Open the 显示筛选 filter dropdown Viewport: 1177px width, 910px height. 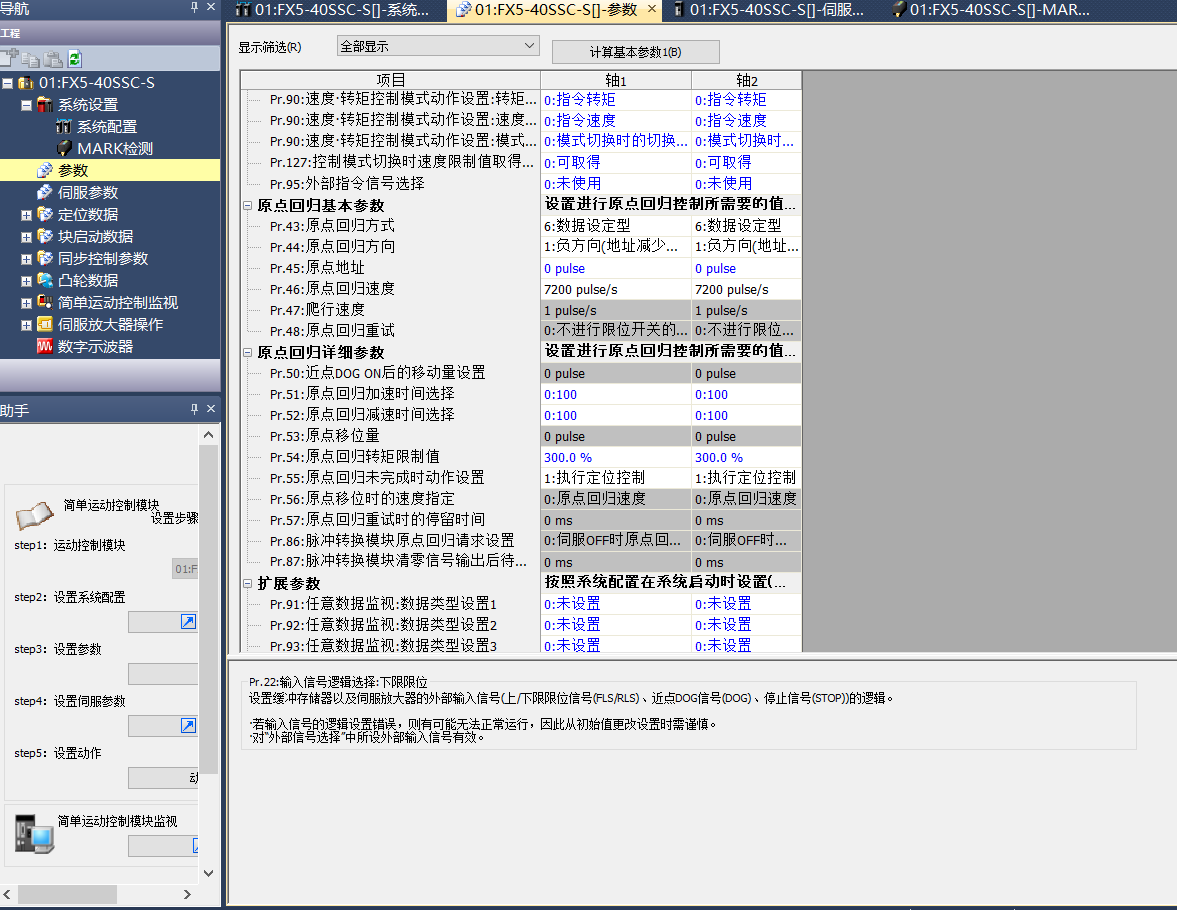[x=438, y=46]
